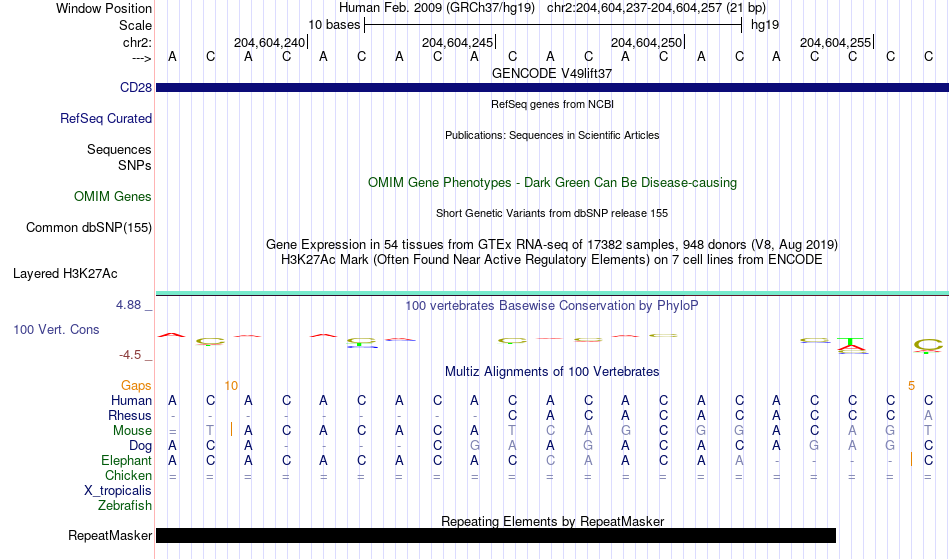Image resolution: width=950 pixels, height=559 pixels.
Task: Open the Layered H3K27Ac track label
Action: tap(65, 274)
